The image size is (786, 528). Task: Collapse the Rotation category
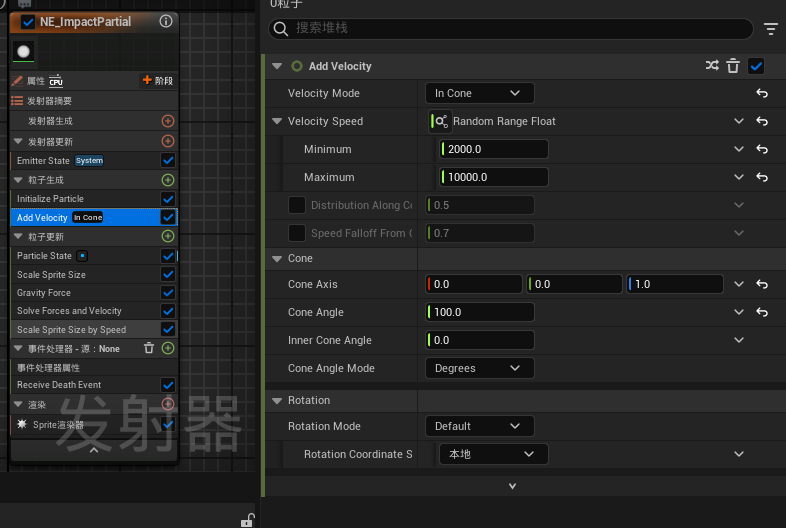[x=277, y=401]
